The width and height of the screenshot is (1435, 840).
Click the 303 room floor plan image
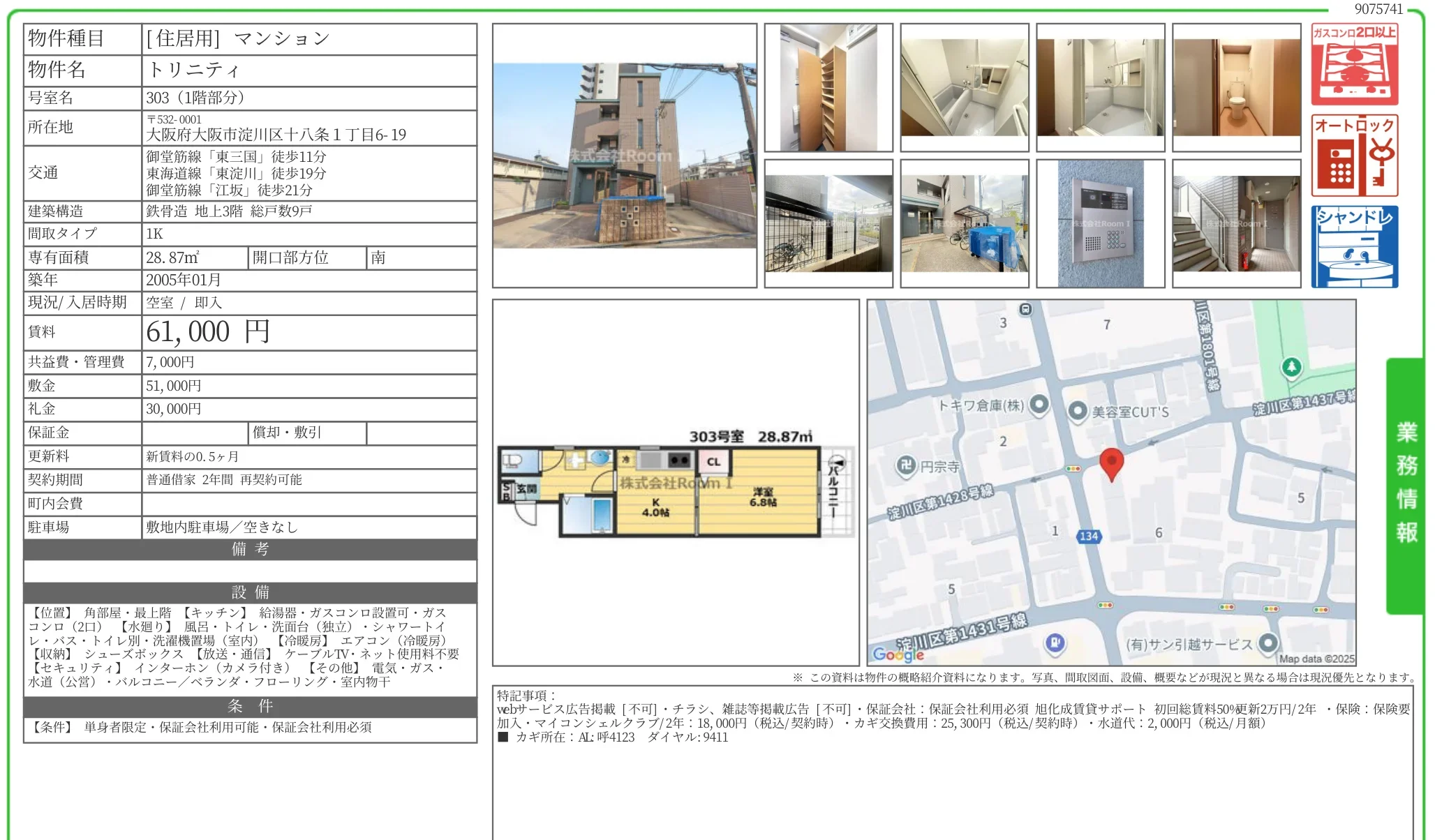(x=675, y=483)
